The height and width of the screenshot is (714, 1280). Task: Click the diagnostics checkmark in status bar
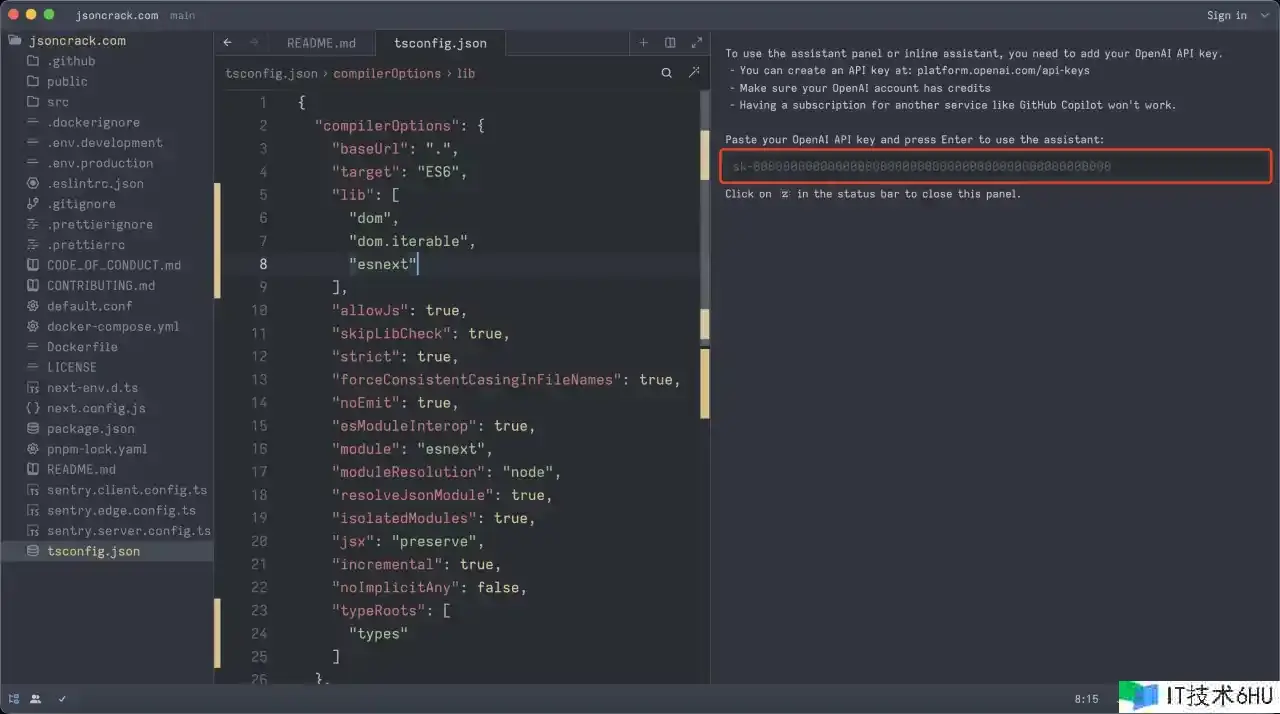pos(62,699)
